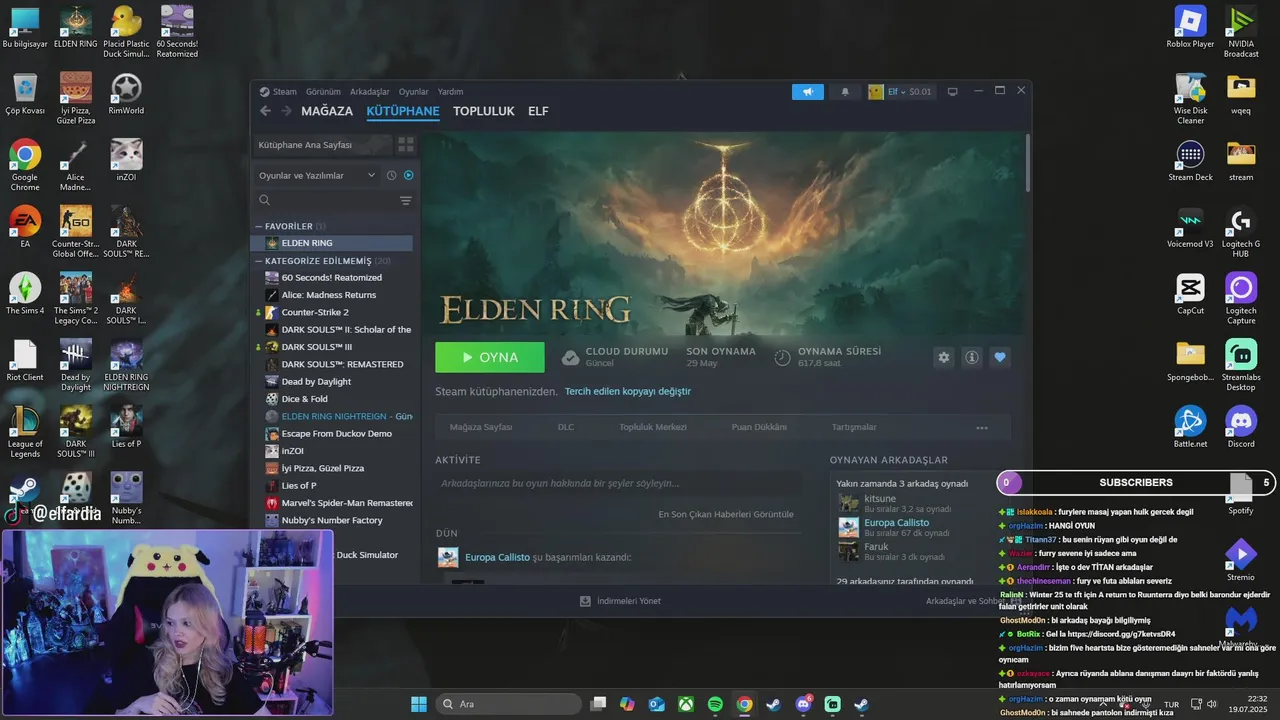Open the Riot Client desktop icon
The width and height of the screenshot is (1280, 720).
[x=25, y=361]
